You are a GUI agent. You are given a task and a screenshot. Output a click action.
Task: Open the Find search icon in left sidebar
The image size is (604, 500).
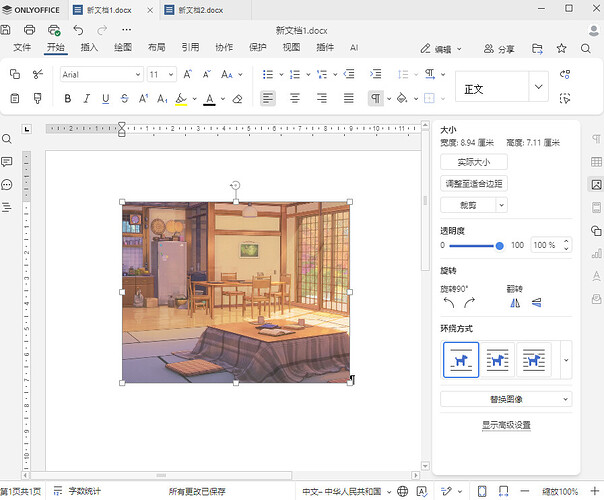coord(7,139)
